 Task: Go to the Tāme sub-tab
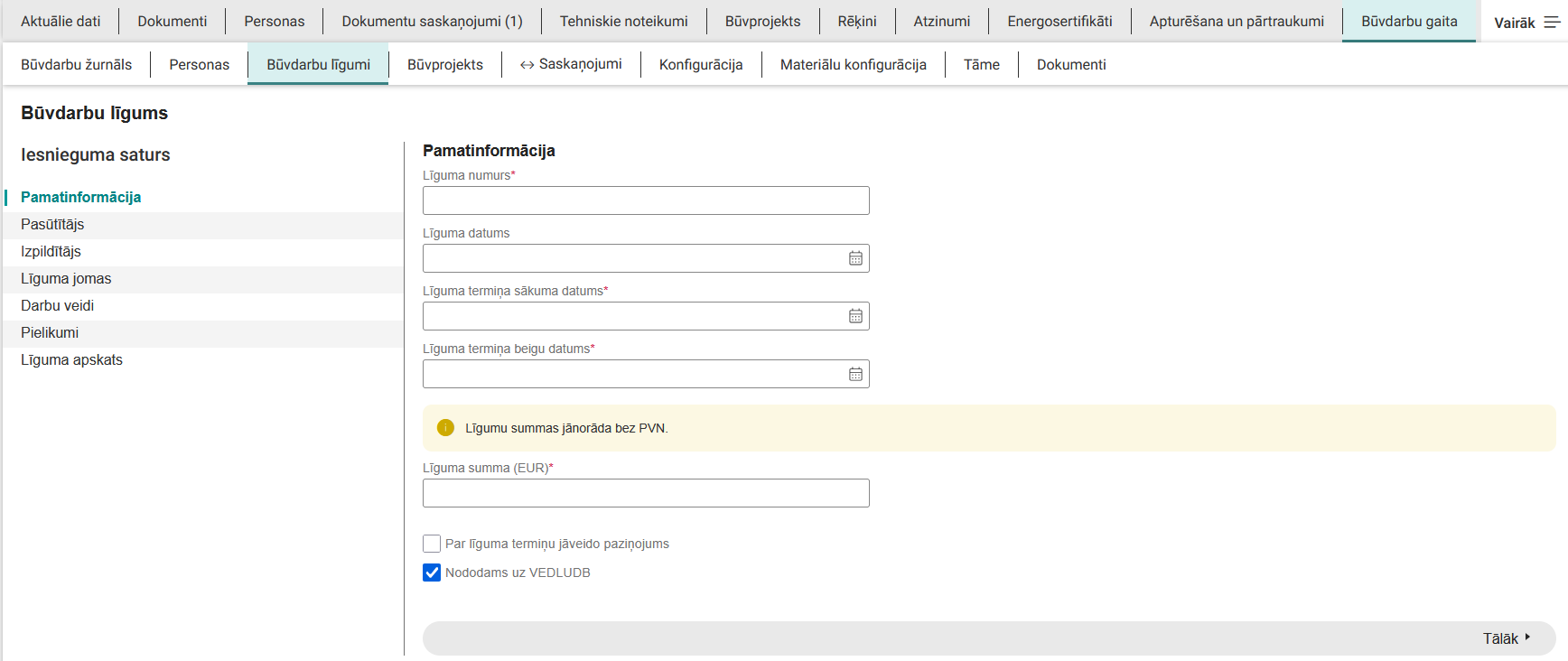tap(982, 64)
